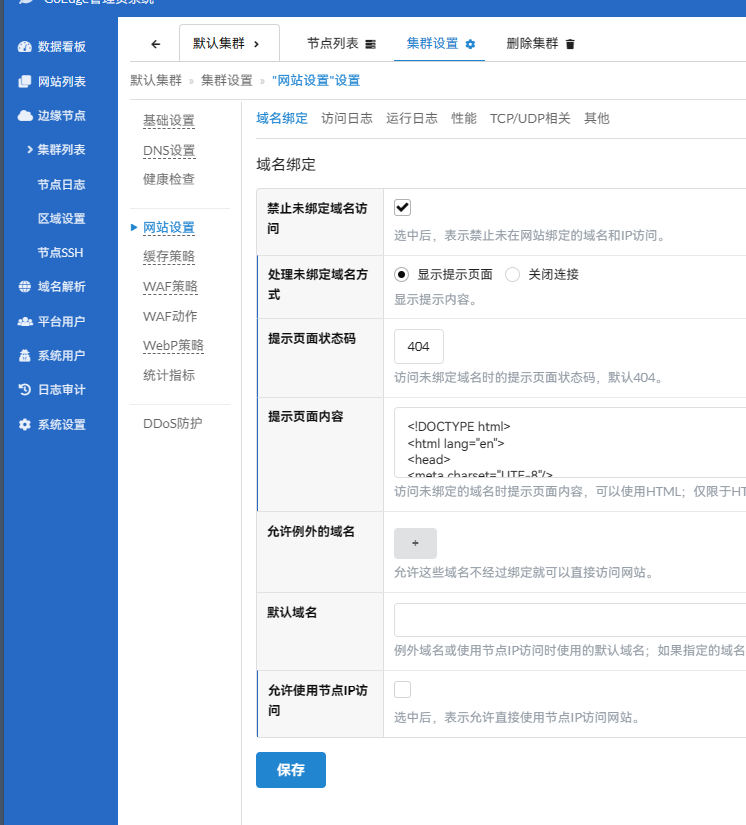
Task: Click the 默认域名 input field
Action: (x=570, y=620)
